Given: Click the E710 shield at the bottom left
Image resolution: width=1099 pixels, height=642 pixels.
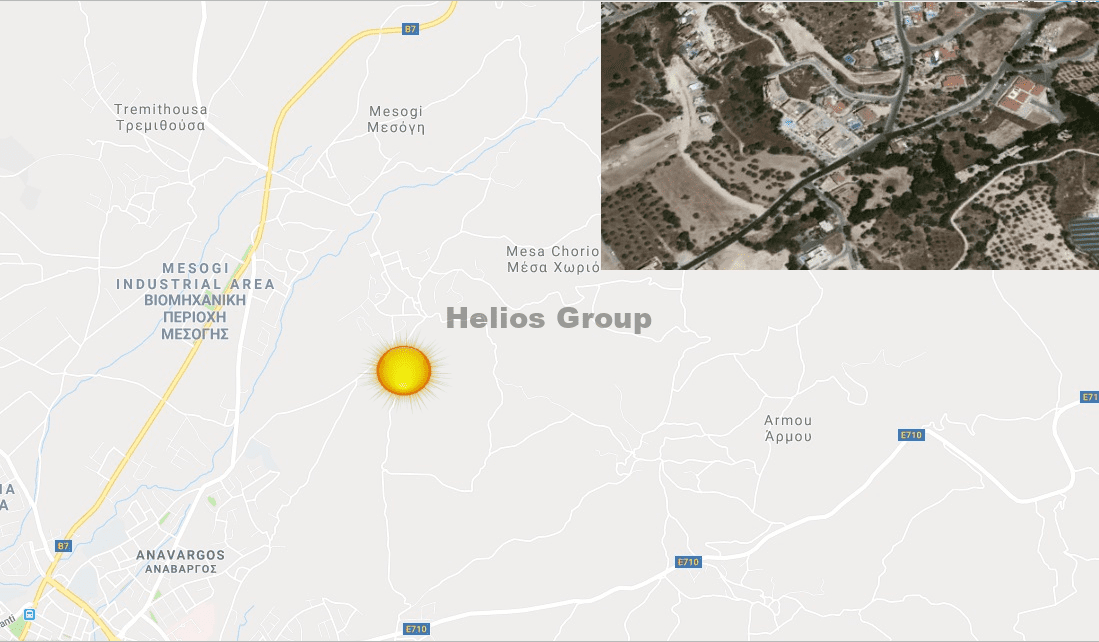Looking at the screenshot, I should pos(416,629).
